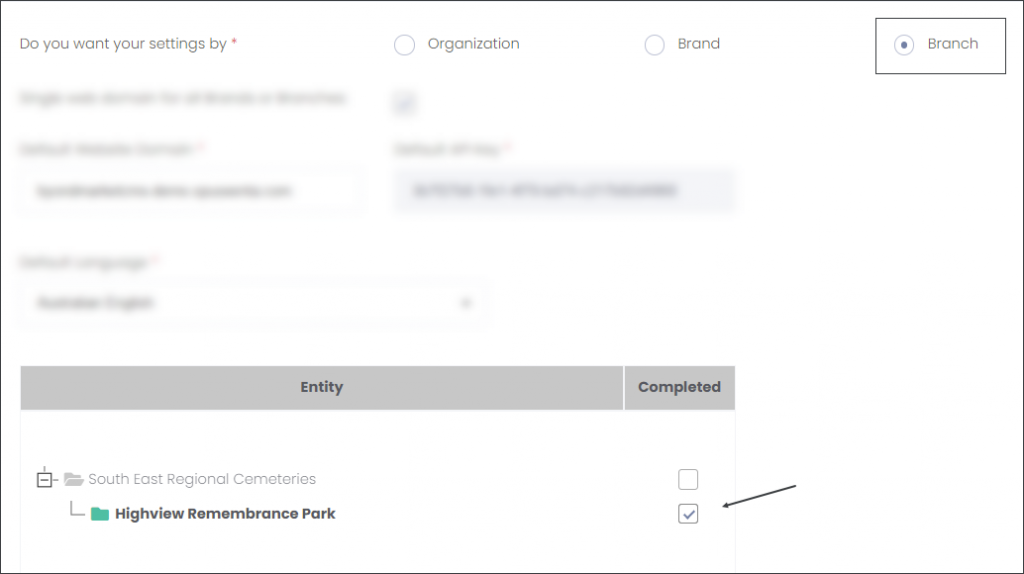
Task: Click into the Default Website Domain field
Action: point(190,191)
